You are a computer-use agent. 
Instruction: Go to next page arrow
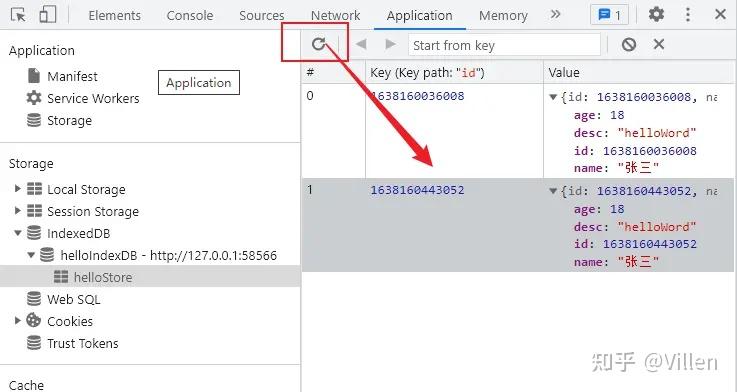pos(390,44)
